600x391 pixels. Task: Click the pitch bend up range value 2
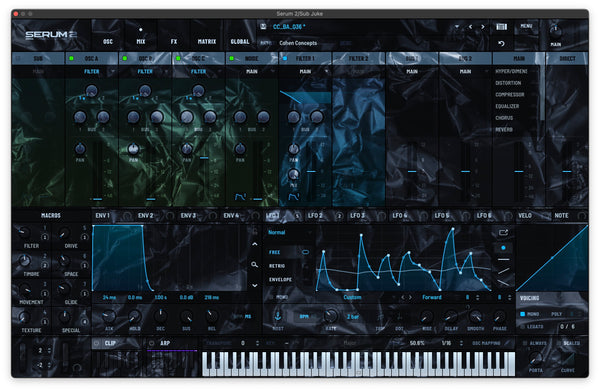(x=40, y=350)
